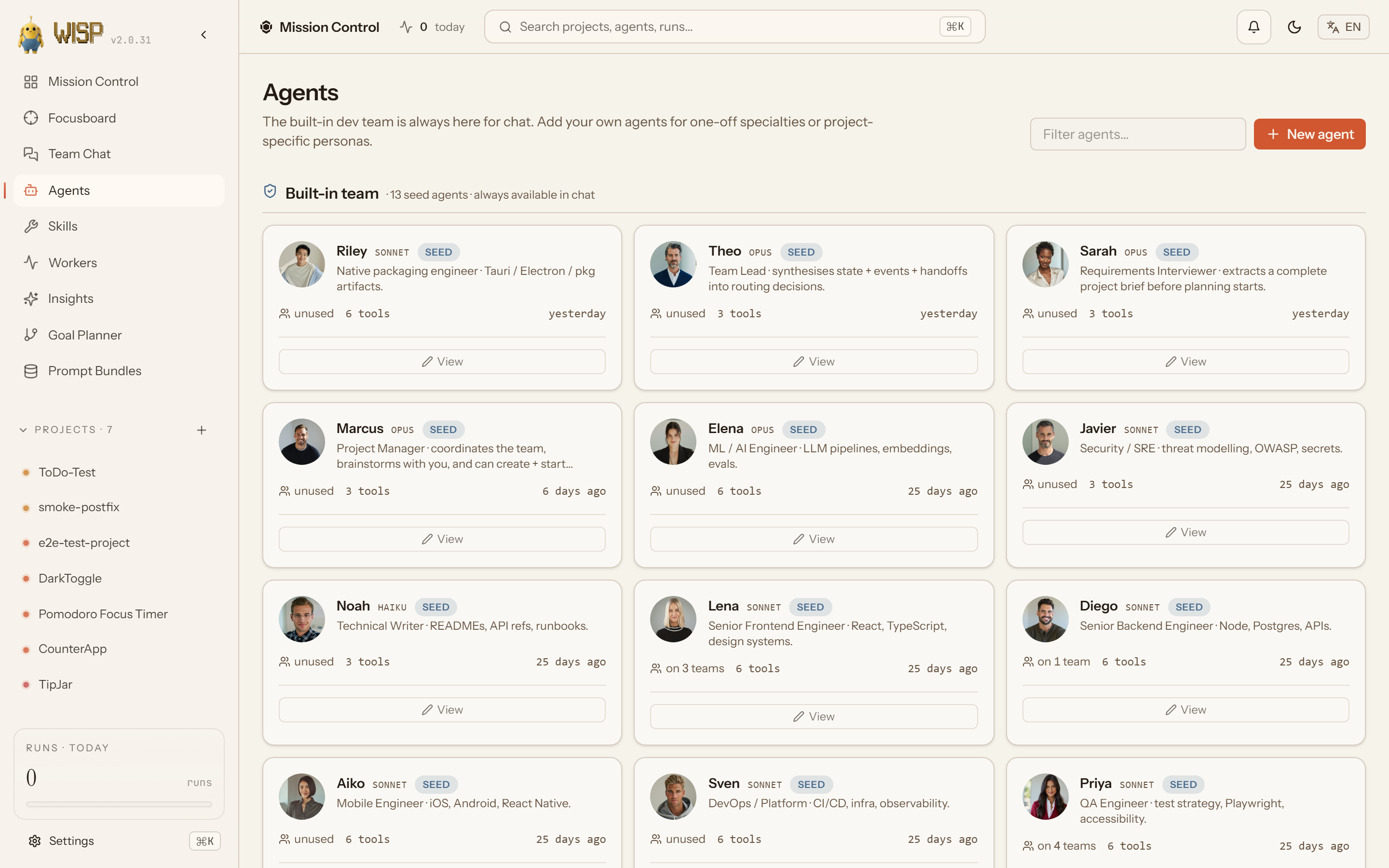
Task: Click Riley's avatar
Action: point(302,264)
